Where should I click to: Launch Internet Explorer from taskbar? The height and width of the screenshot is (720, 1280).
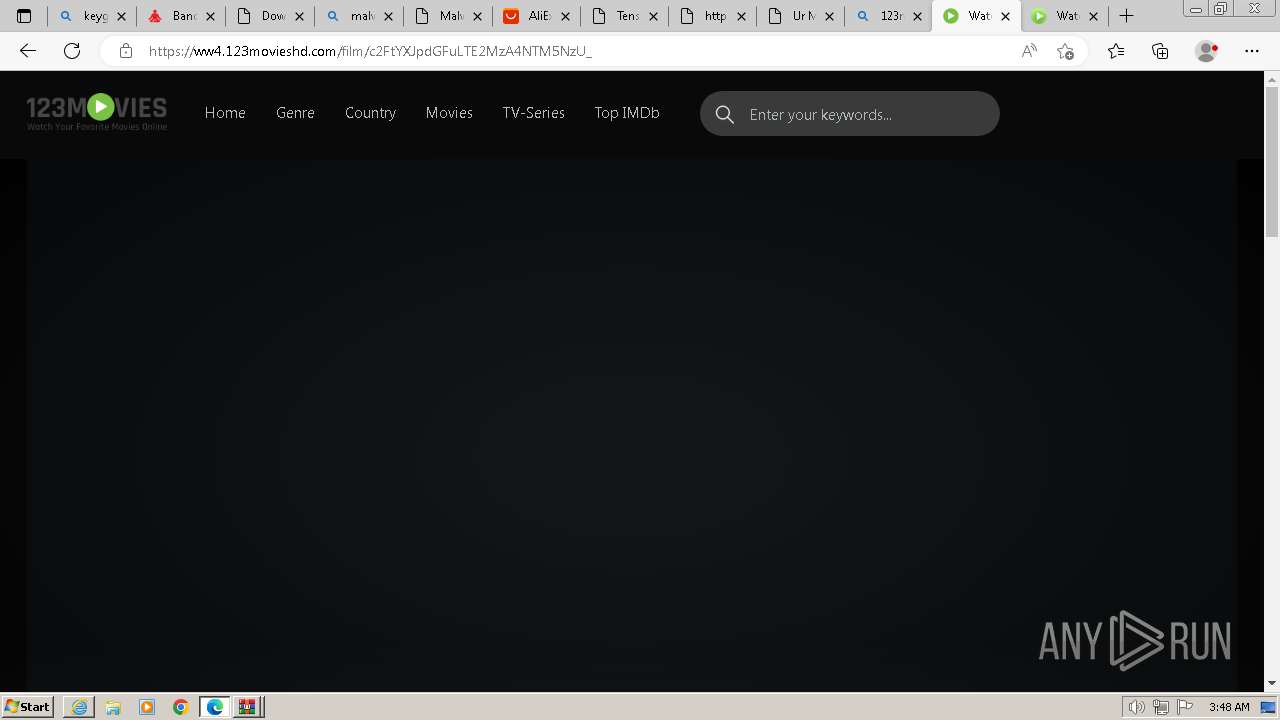point(79,707)
